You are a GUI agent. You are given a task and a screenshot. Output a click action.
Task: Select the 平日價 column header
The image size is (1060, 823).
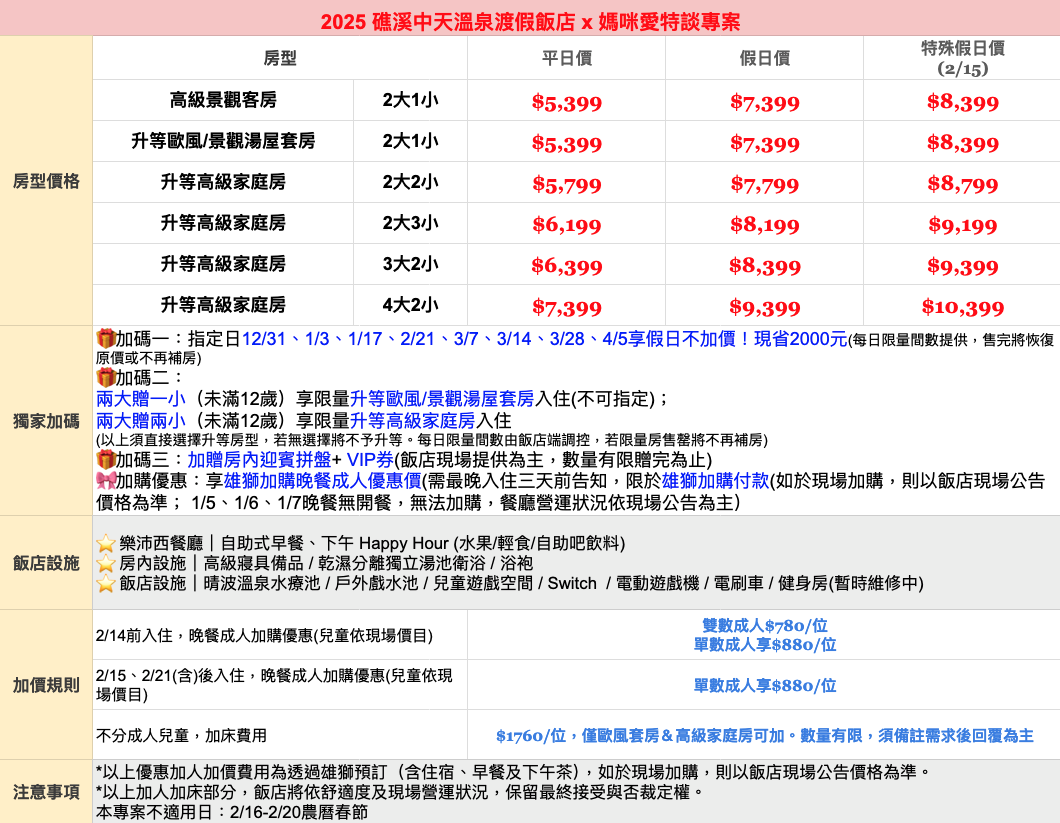[x=566, y=59]
